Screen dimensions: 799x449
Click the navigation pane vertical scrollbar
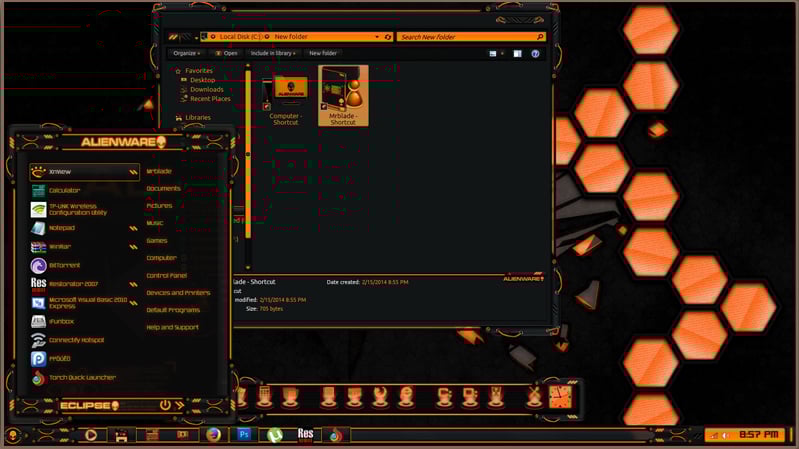(x=248, y=154)
